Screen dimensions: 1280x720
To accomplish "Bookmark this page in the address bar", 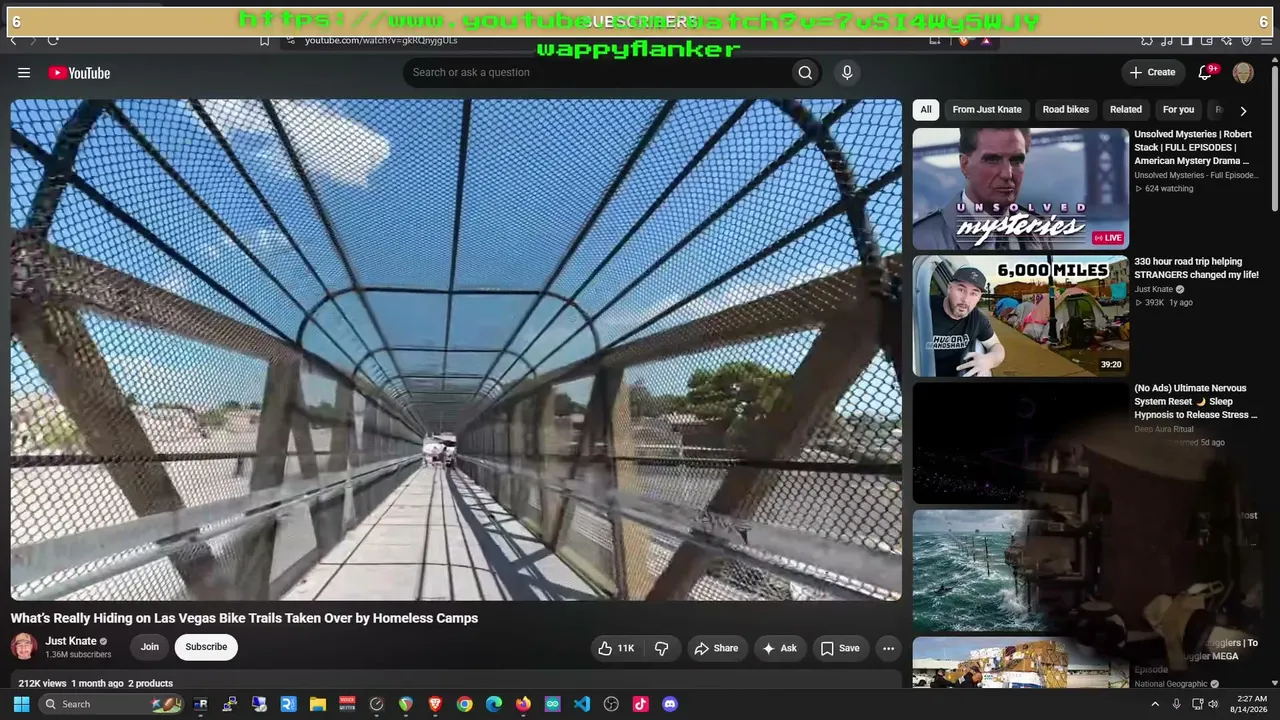I will [x=264, y=41].
